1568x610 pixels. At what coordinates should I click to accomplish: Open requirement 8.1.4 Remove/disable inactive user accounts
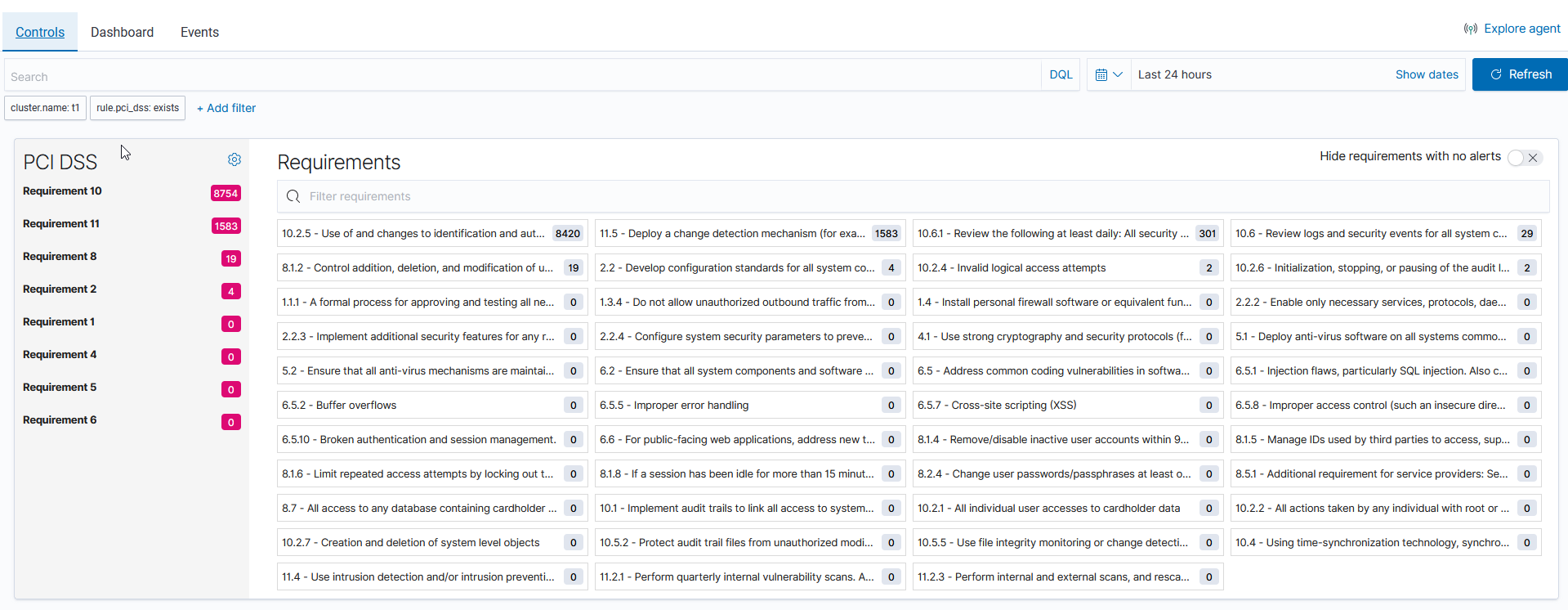click(1068, 439)
